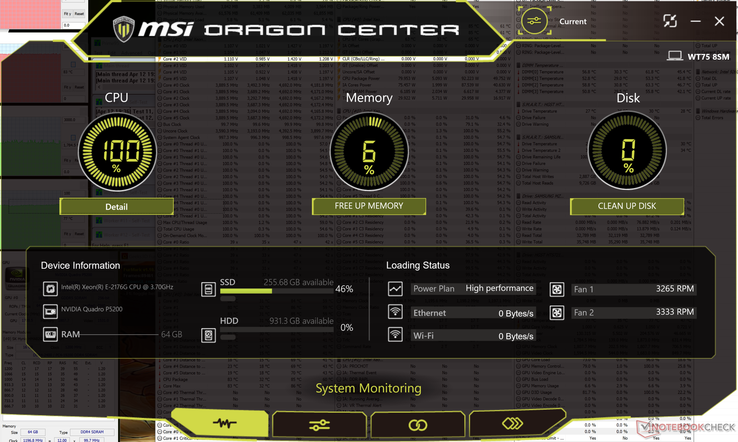Click the Power Plan chart icon
738x442 pixels.
click(395, 289)
